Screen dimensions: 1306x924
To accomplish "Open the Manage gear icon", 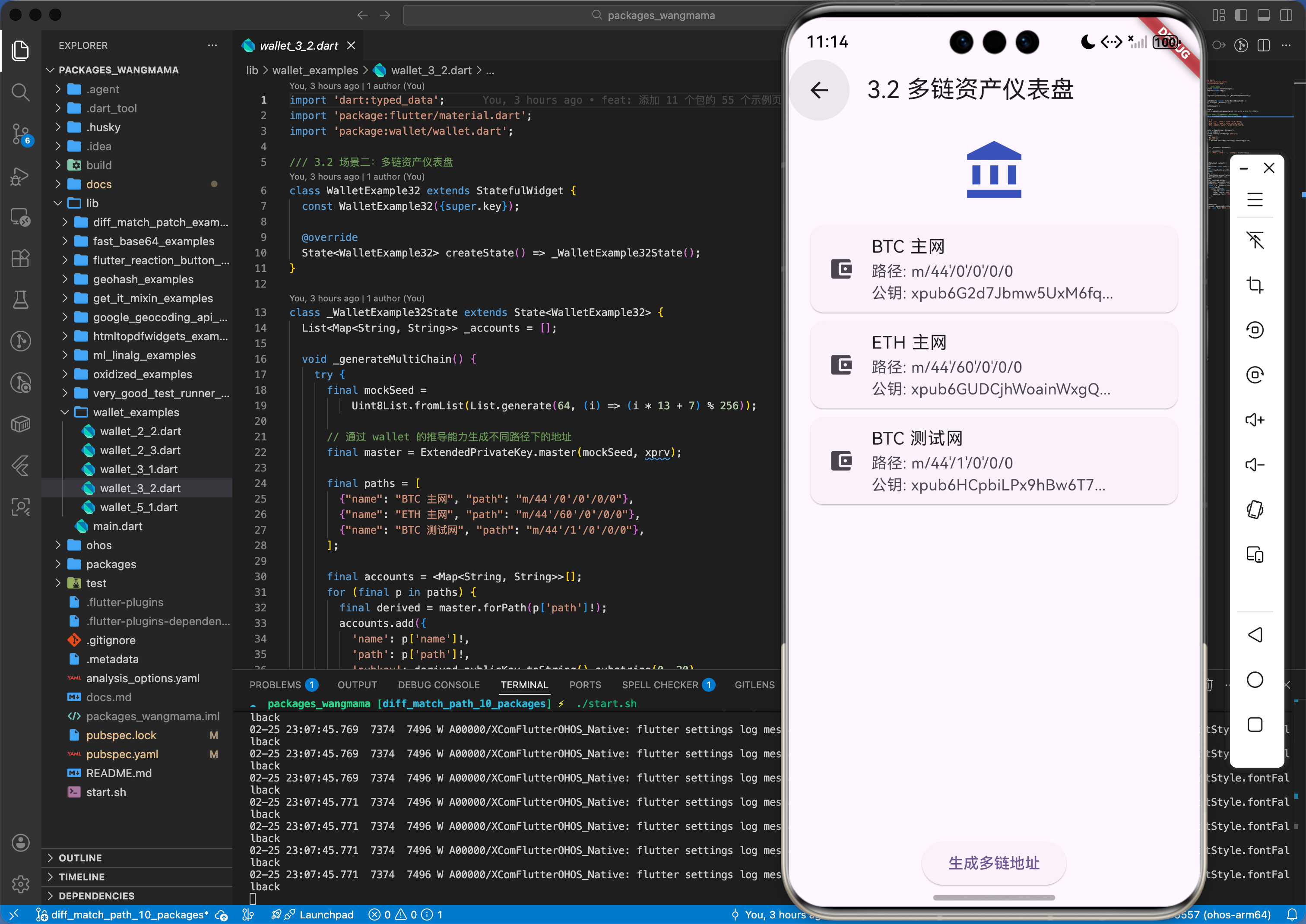I will pyautogui.click(x=20, y=883).
